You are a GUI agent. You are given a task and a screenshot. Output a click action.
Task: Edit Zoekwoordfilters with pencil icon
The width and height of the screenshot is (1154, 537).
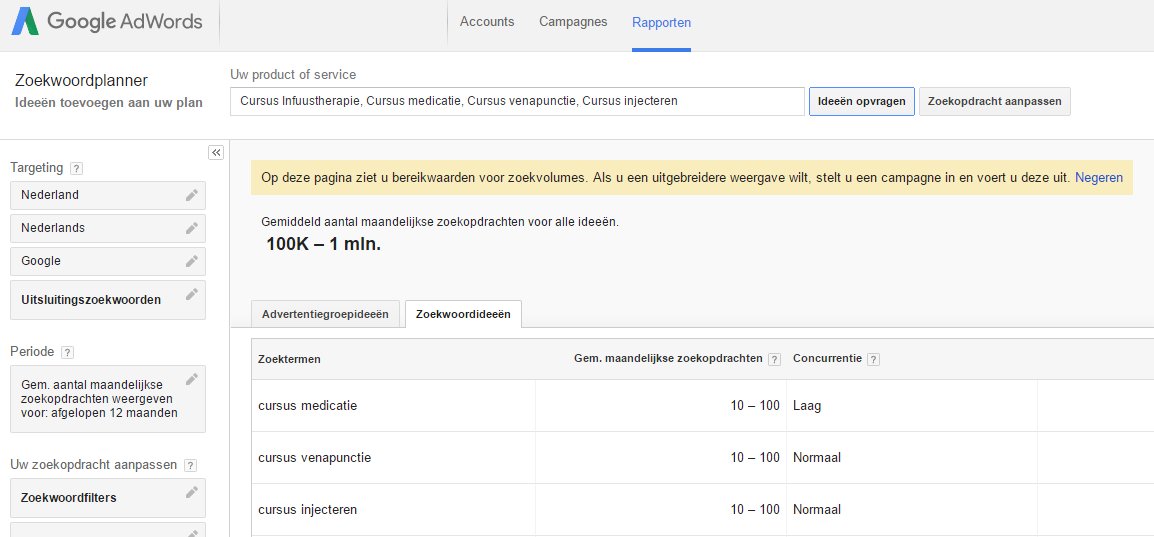coord(191,492)
